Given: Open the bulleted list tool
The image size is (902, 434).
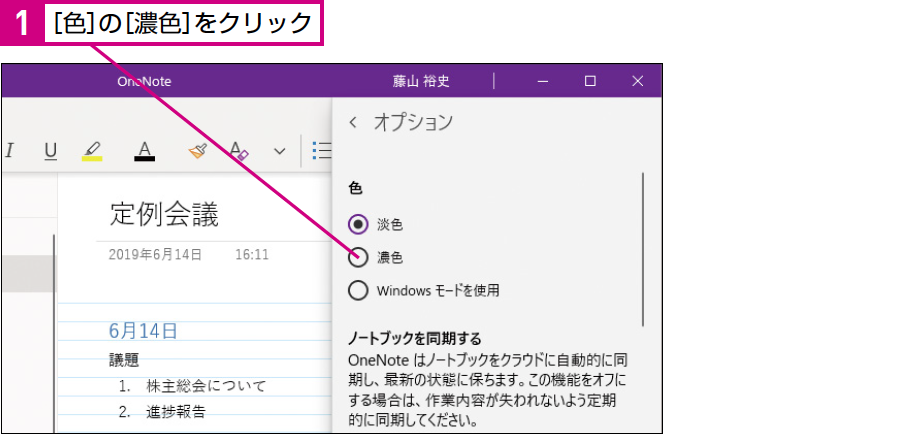Looking at the screenshot, I should tap(322, 151).
